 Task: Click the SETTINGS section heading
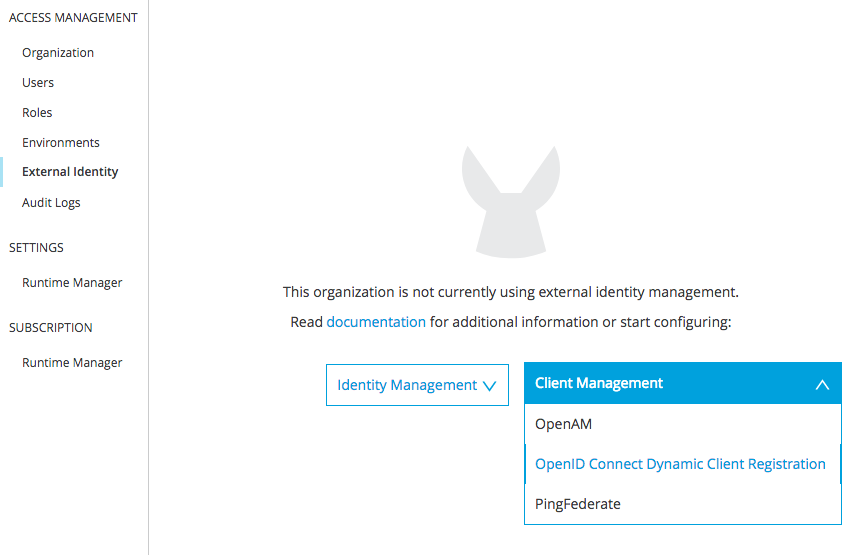pos(36,248)
